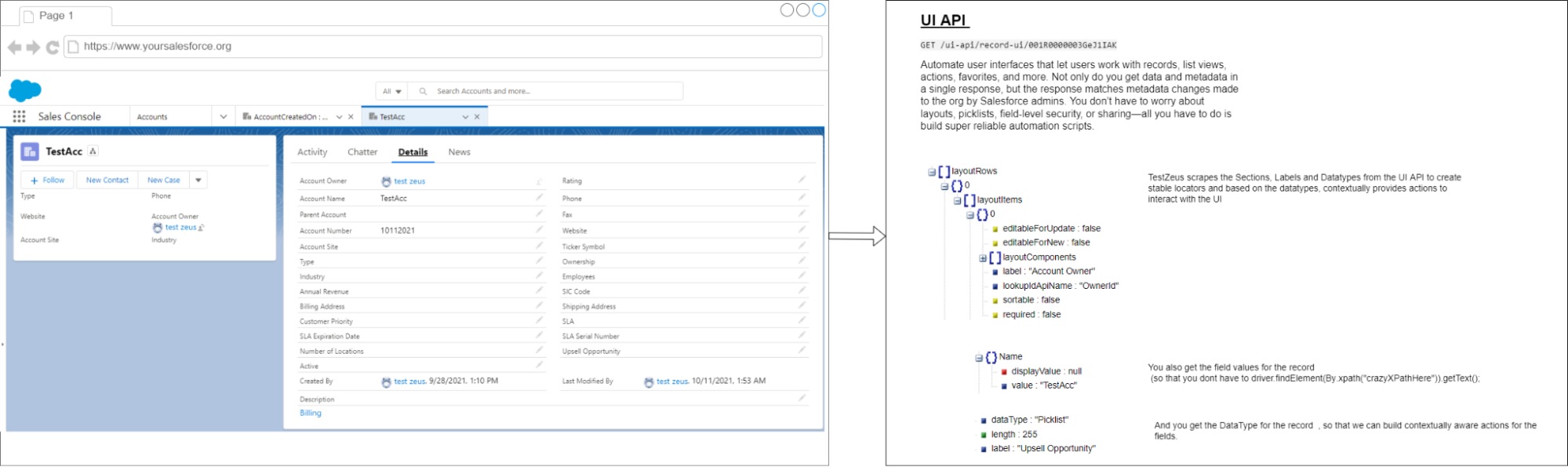The image size is (1568, 467).
Task: Click the Billing link below Description
Action: point(311,413)
